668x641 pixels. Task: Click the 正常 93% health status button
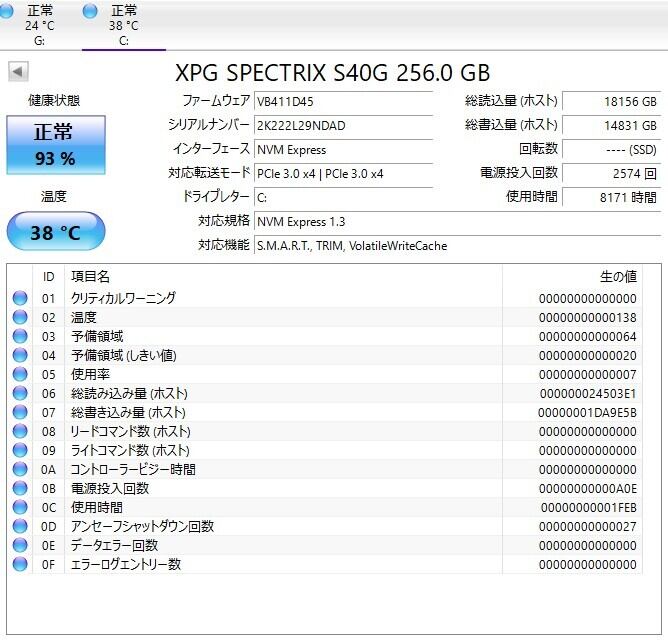pos(55,146)
